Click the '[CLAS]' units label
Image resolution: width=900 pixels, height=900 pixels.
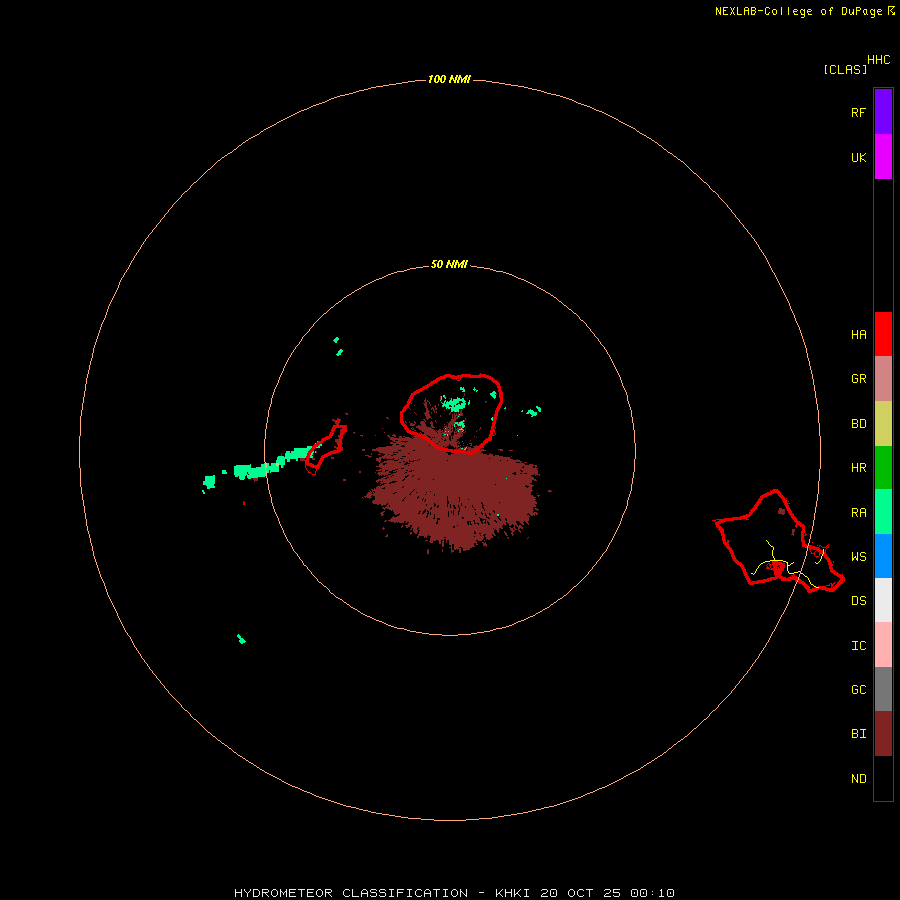point(845,69)
